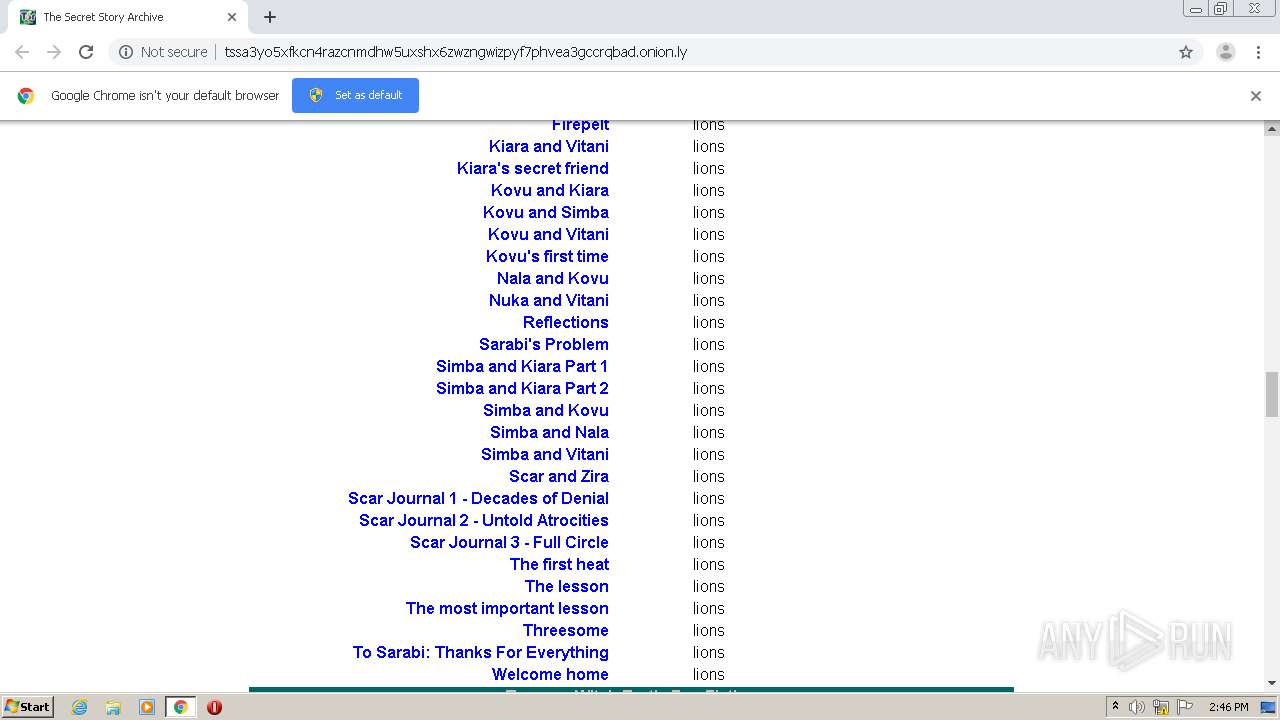Click "lions" beside Scar Journal 3
This screenshot has height=720, width=1280.
pos(708,542)
